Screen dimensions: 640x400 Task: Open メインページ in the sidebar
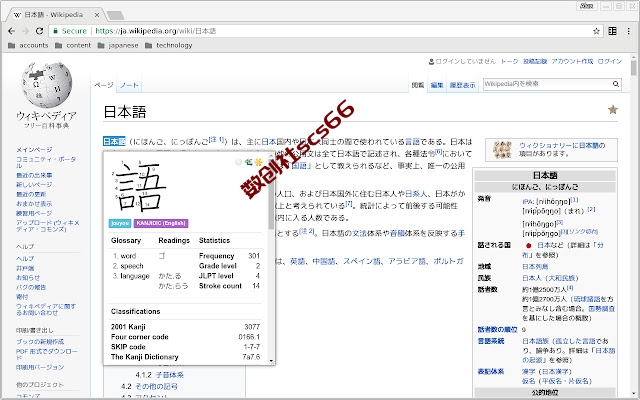pyautogui.click(x=34, y=149)
